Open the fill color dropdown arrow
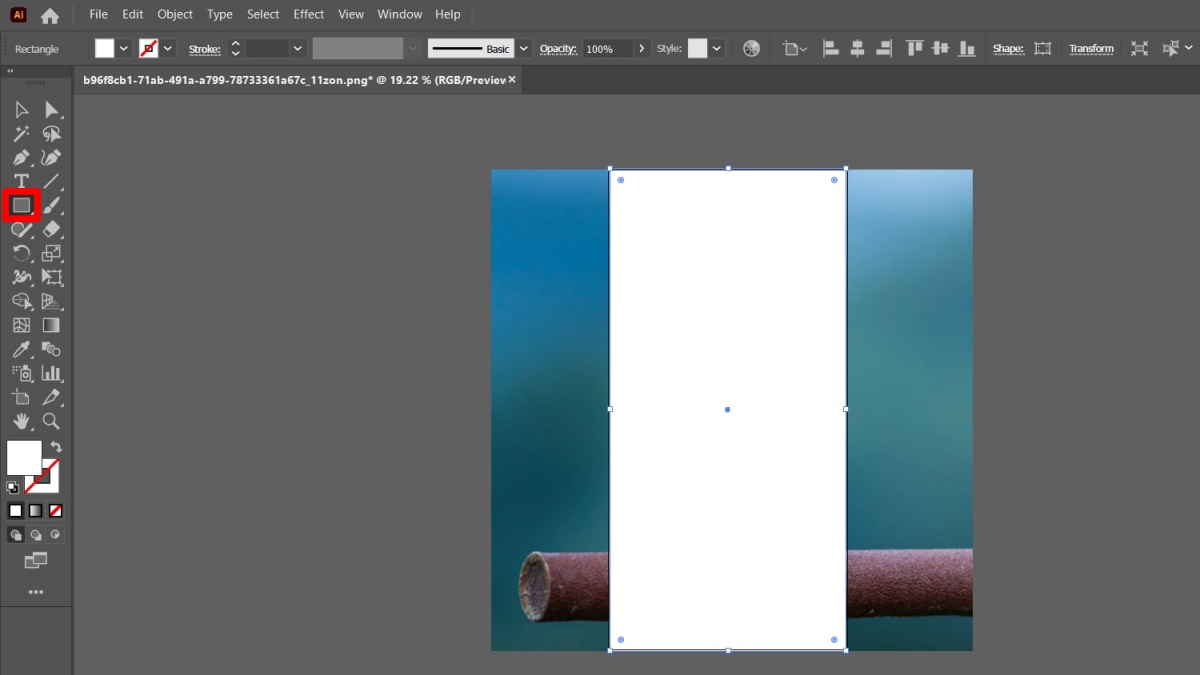1200x675 pixels. (x=124, y=48)
